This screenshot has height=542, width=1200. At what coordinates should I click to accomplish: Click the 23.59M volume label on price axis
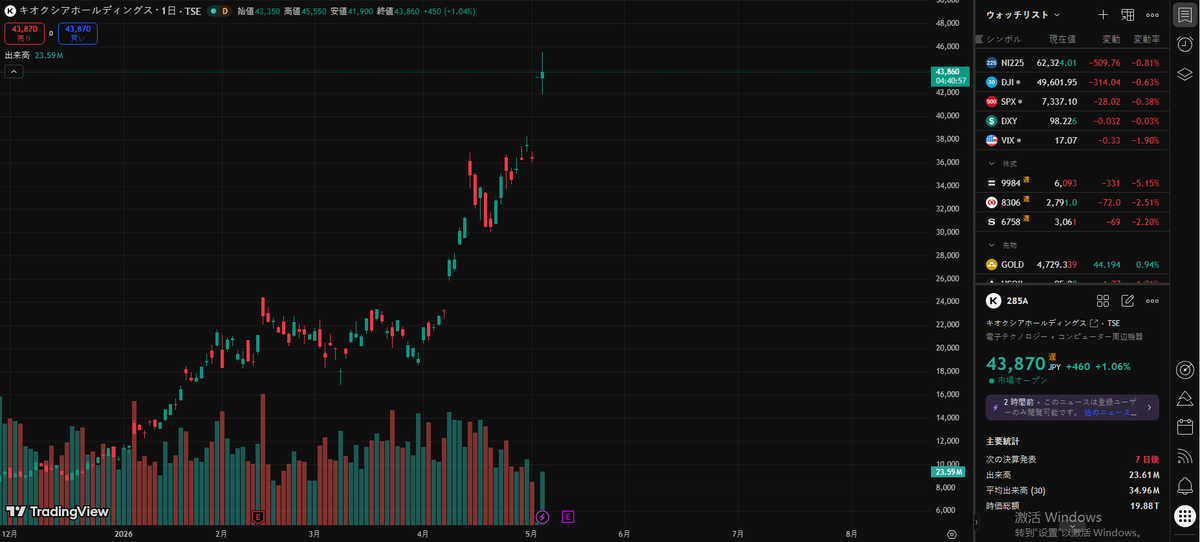[947, 472]
